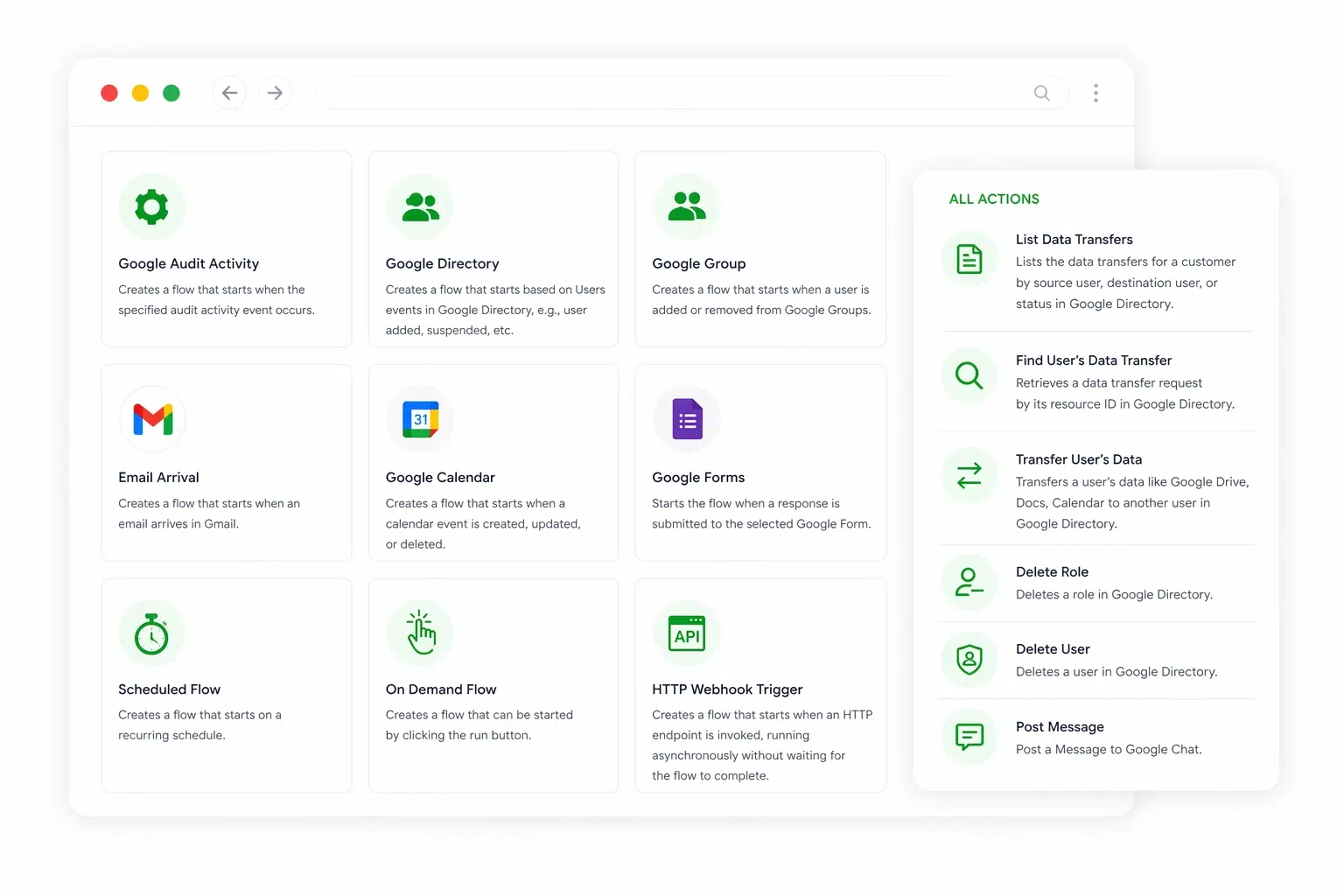Select the Find User's Data Transfer action
The height and width of the screenshot is (896, 1344).
coord(1093,360)
